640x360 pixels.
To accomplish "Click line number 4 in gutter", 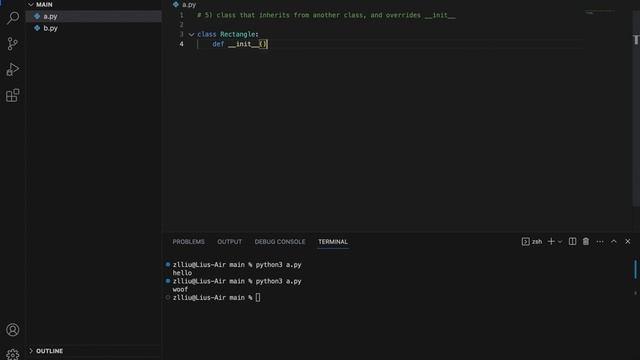I will [182, 44].
